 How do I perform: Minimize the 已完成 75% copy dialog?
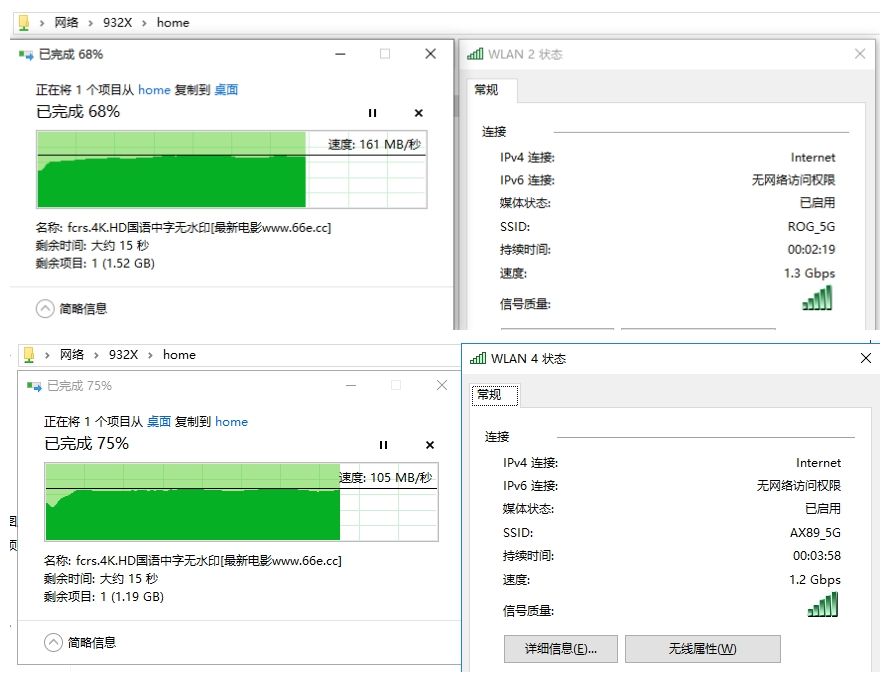(351, 385)
